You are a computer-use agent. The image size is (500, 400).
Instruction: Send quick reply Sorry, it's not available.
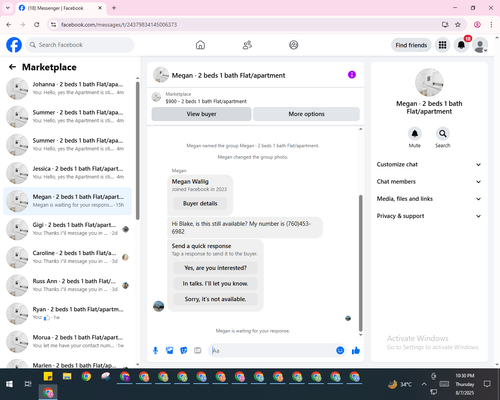click(x=215, y=299)
